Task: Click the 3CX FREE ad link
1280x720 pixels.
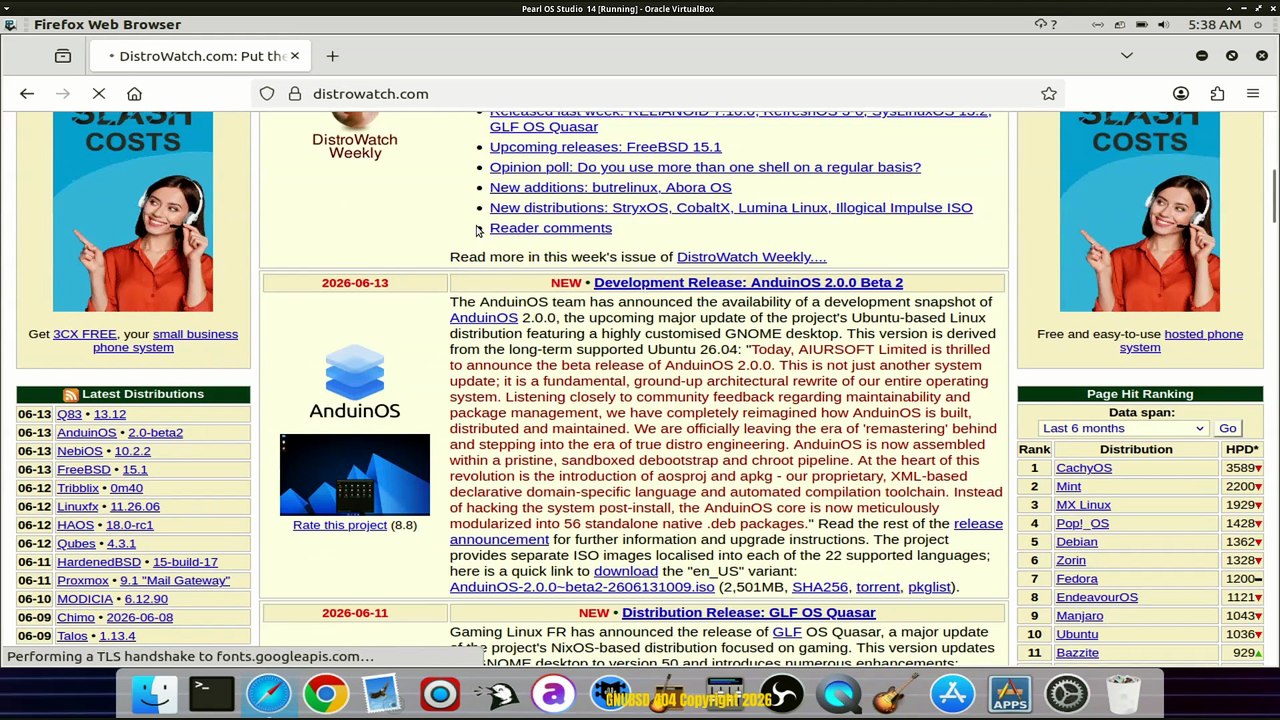Action: tap(85, 334)
